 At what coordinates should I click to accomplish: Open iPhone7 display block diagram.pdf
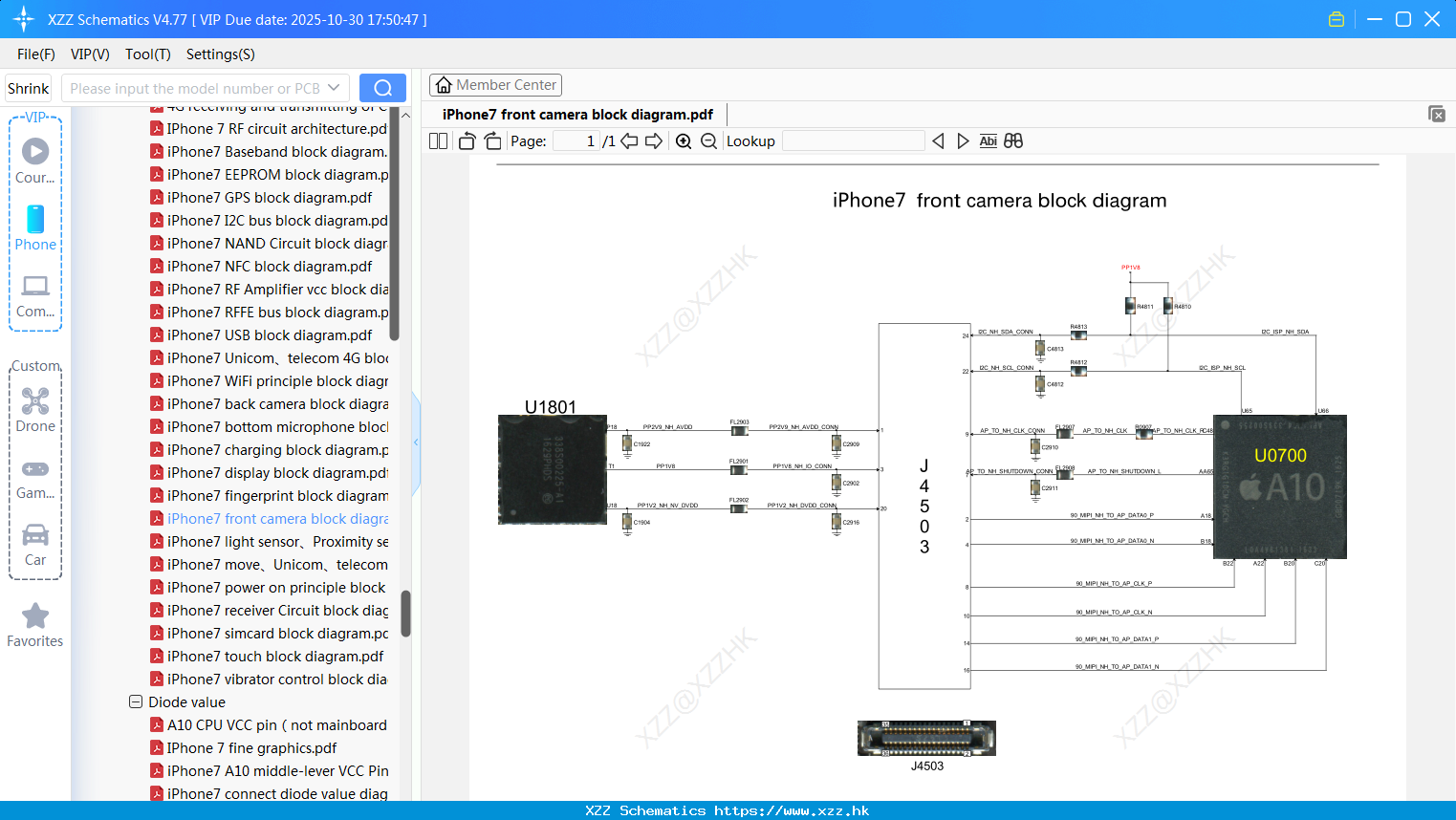click(269, 473)
